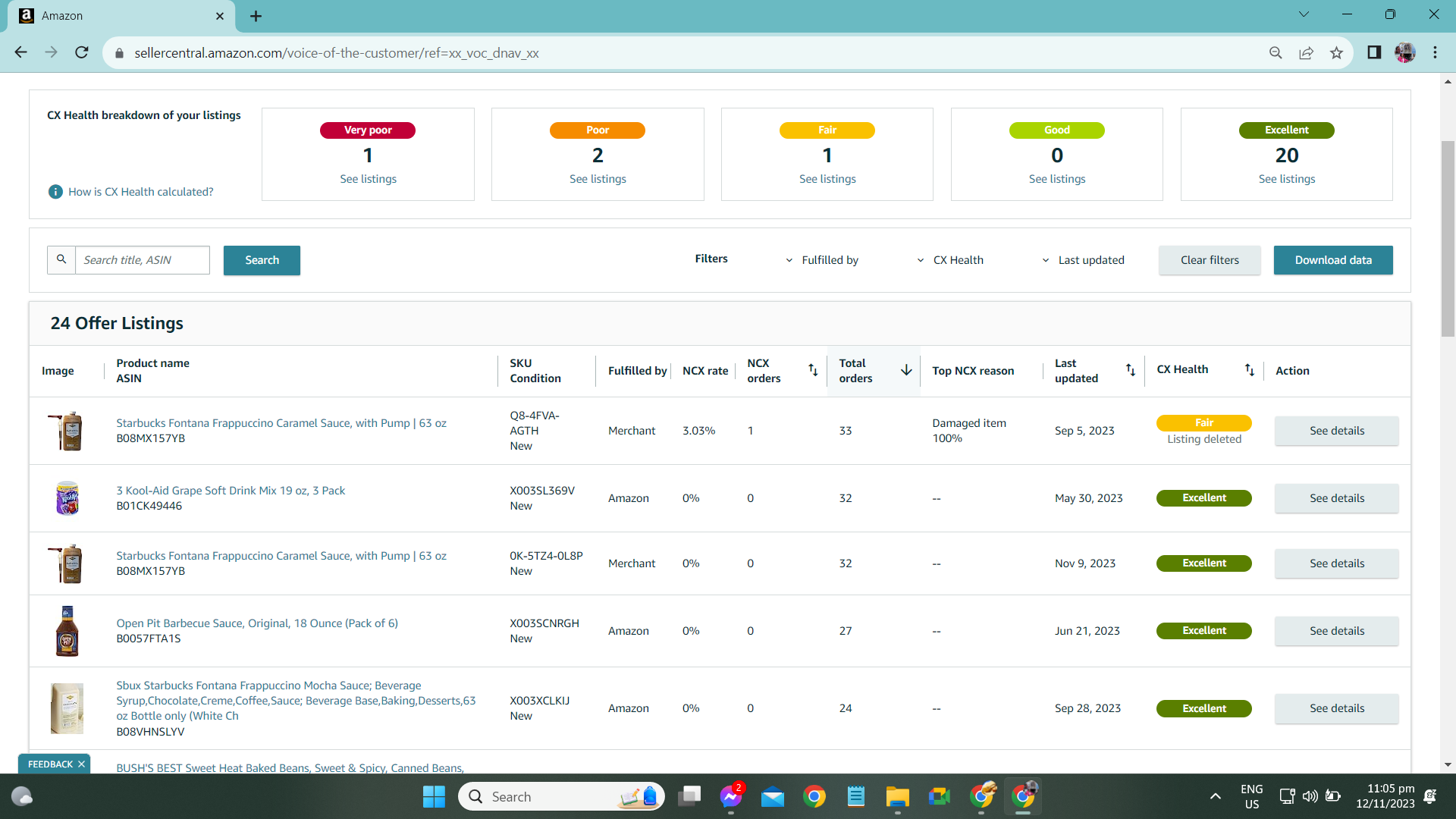Viewport: 1456px width, 819px height.
Task: Close the FEEDBACK tab with its X
Action: coord(82,764)
